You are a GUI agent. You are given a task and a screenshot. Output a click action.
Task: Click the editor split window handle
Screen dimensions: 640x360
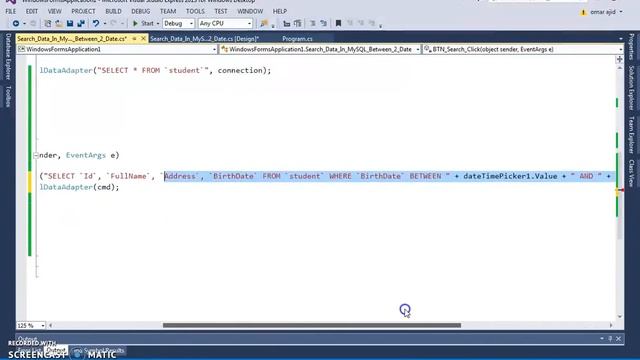point(620,60)
